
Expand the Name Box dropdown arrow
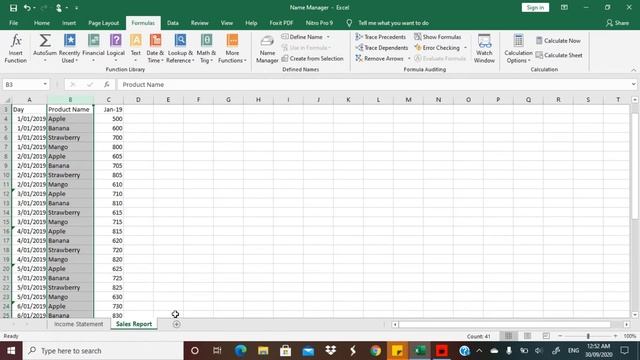(x=45, y=84)
